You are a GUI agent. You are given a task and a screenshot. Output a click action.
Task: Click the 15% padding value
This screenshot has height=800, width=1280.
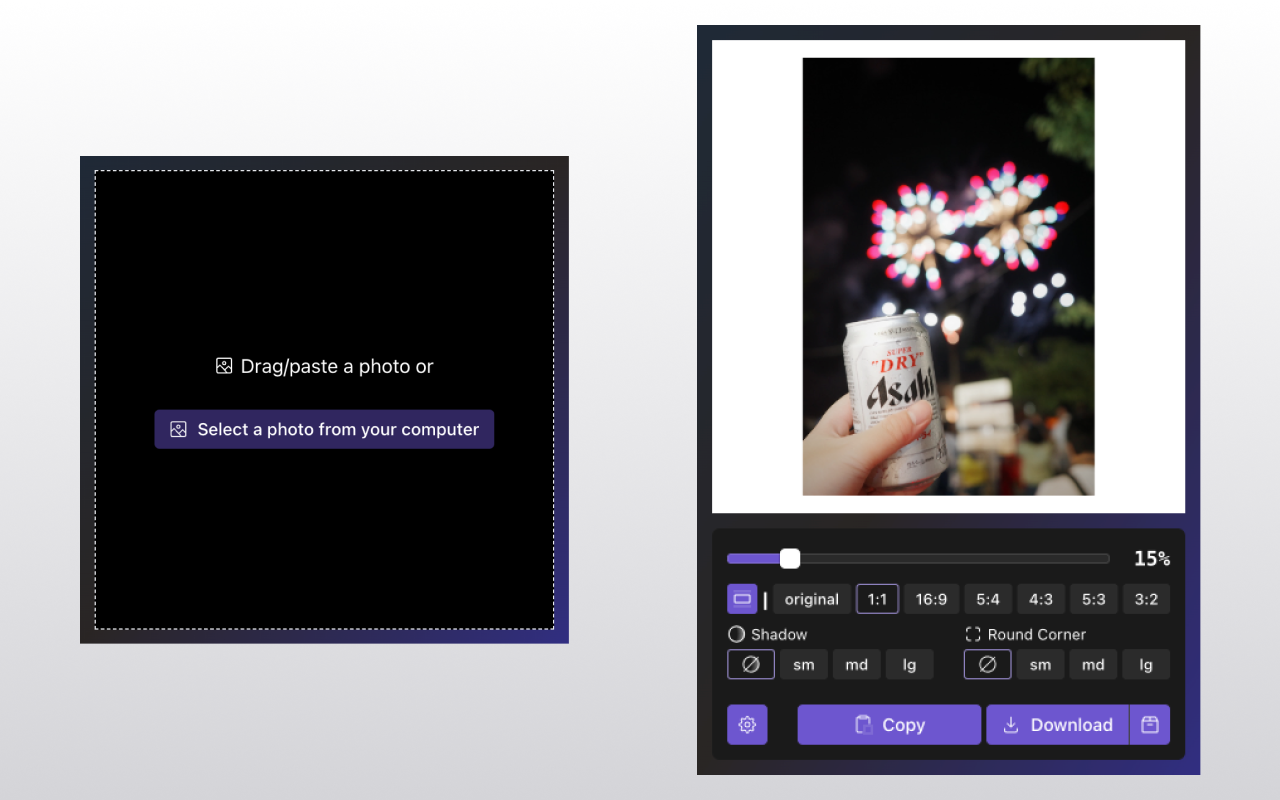[1152, 559]
